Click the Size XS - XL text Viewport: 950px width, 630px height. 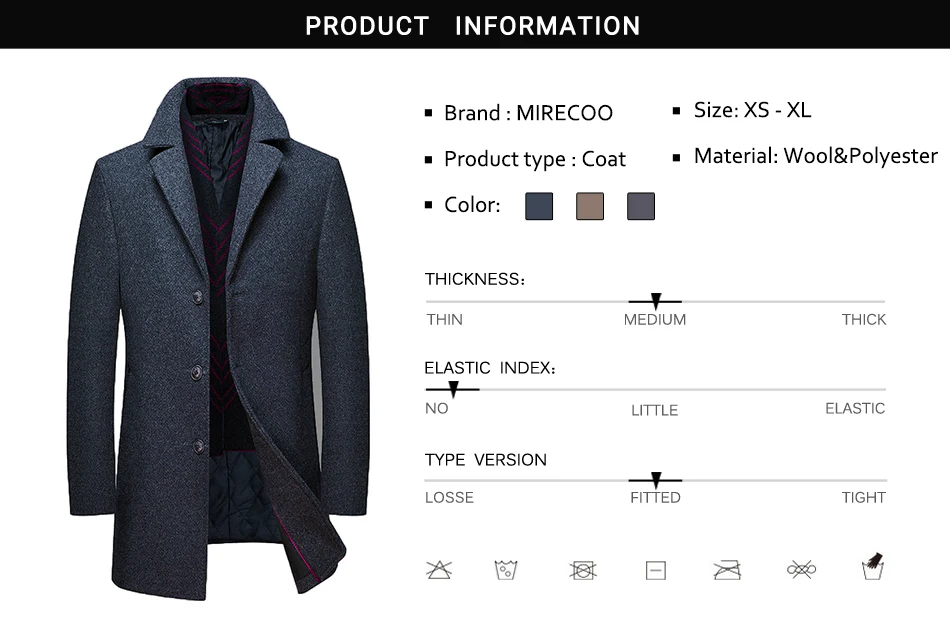pyautogui.click(x=752, y=110)
